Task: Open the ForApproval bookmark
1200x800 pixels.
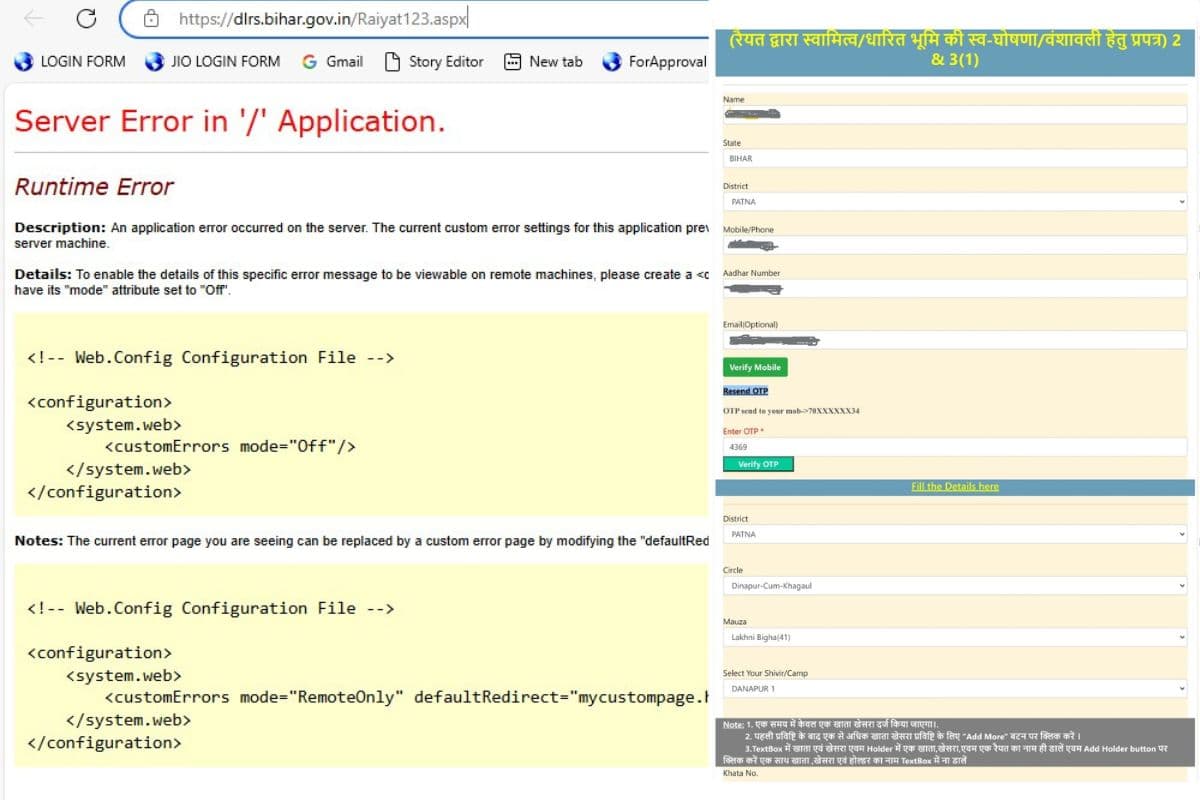Action: click(655, 61)
